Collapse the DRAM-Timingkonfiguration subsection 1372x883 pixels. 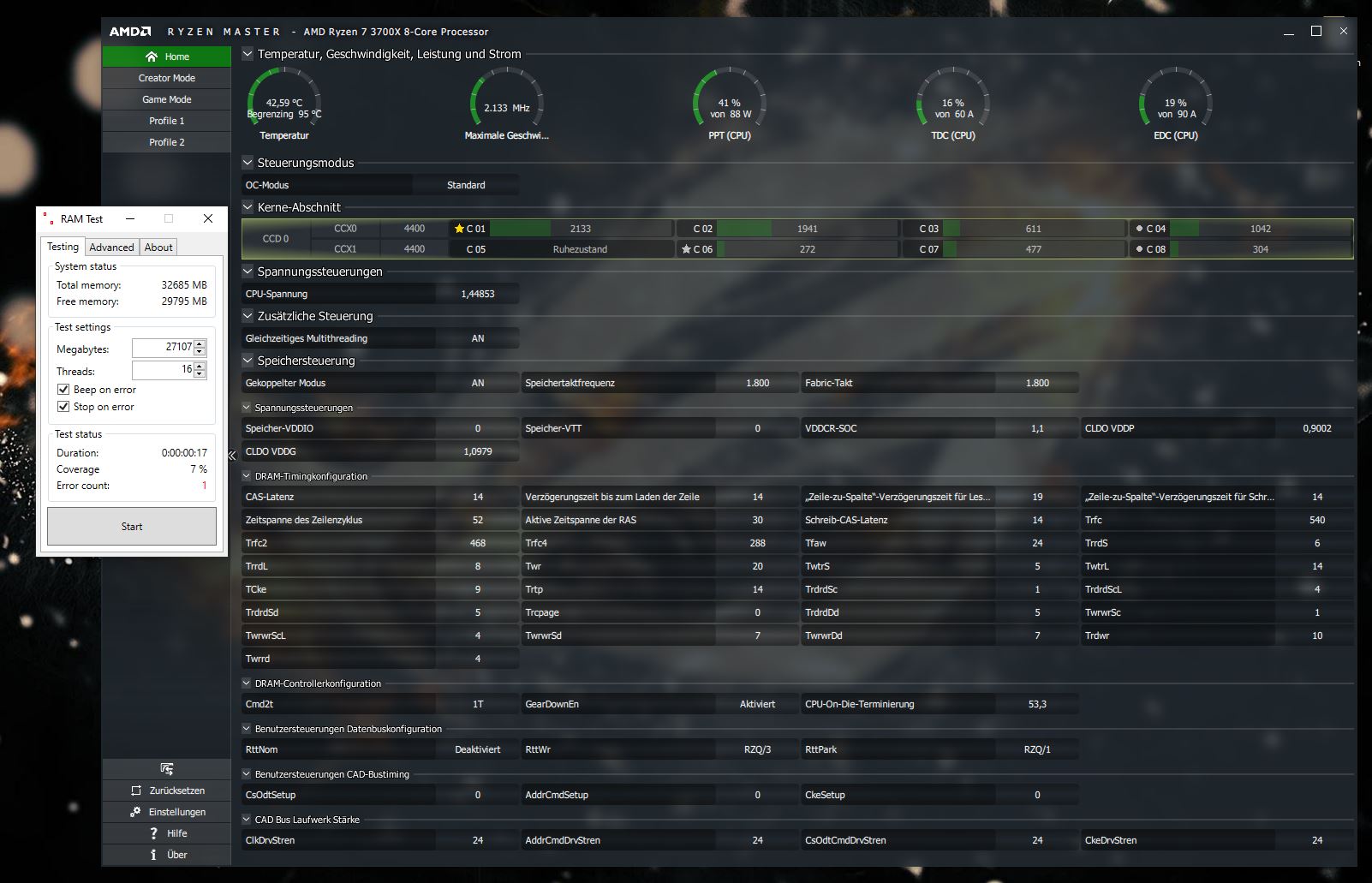[247, 476]
